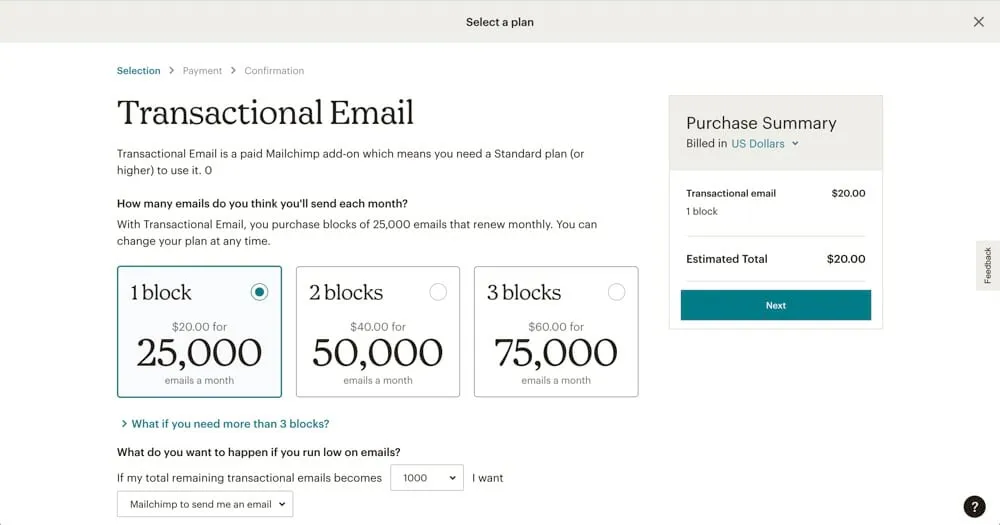1000x525 pixels.
Task: Click the chevron before Confirmation breadcrumb
Action: pos(233,71)
